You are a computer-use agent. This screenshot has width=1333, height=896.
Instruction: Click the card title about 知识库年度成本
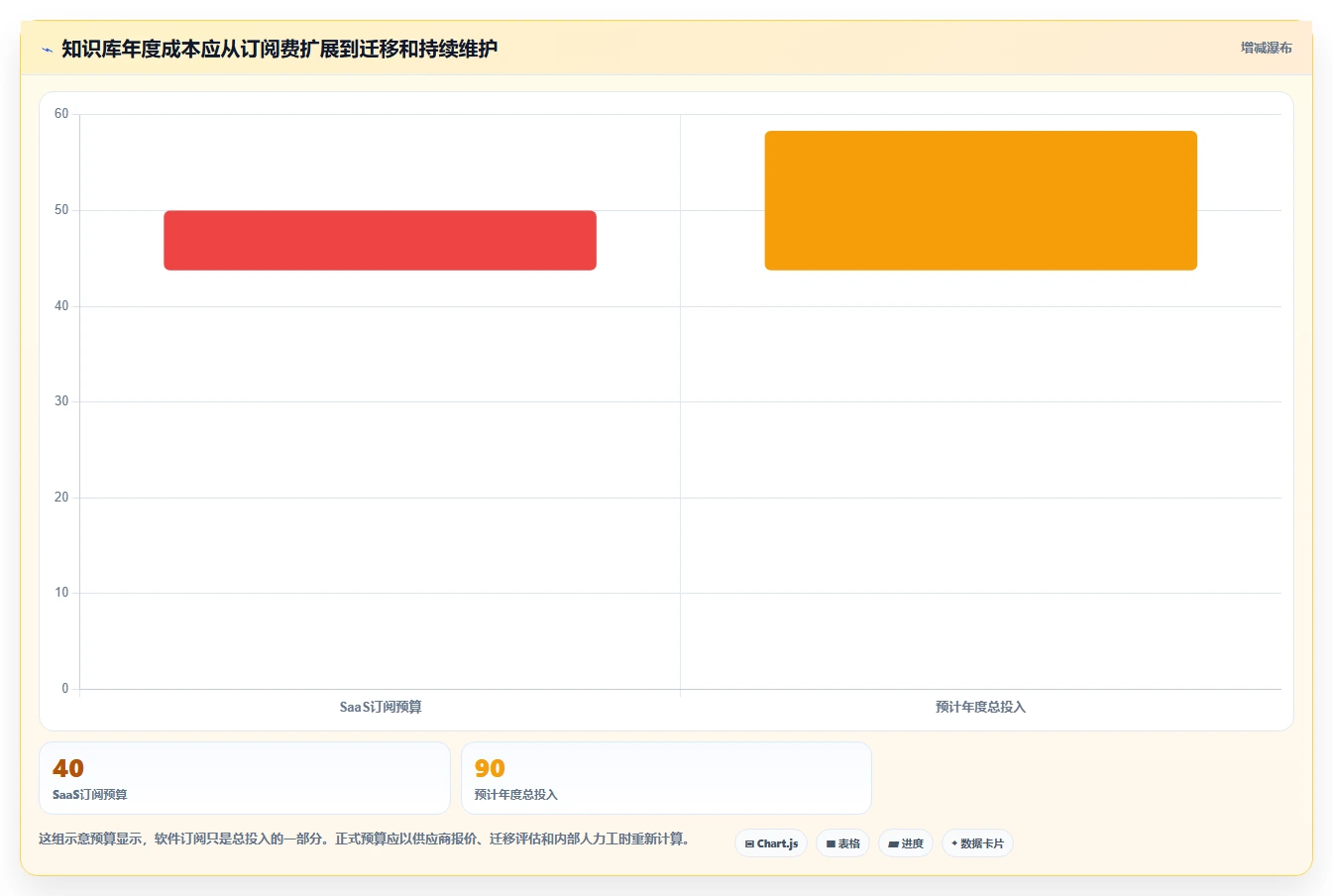279,49
